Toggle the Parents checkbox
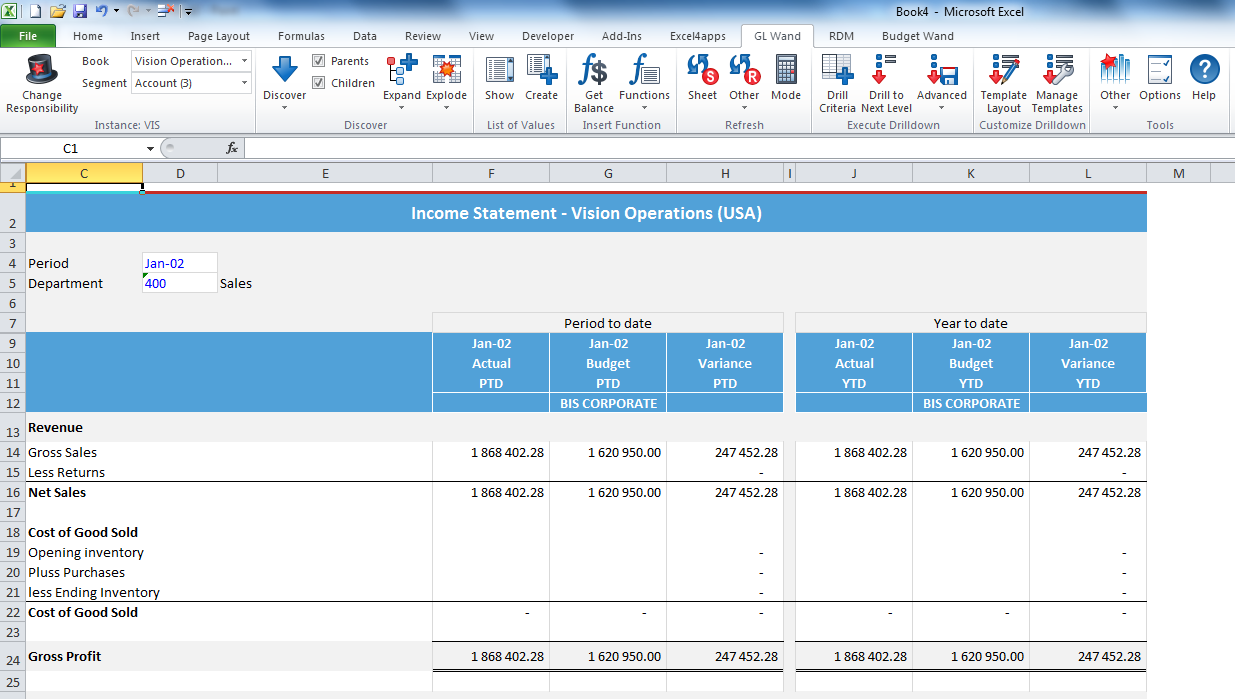This screenshot has height=699, width=1235. tap(318, 61)
